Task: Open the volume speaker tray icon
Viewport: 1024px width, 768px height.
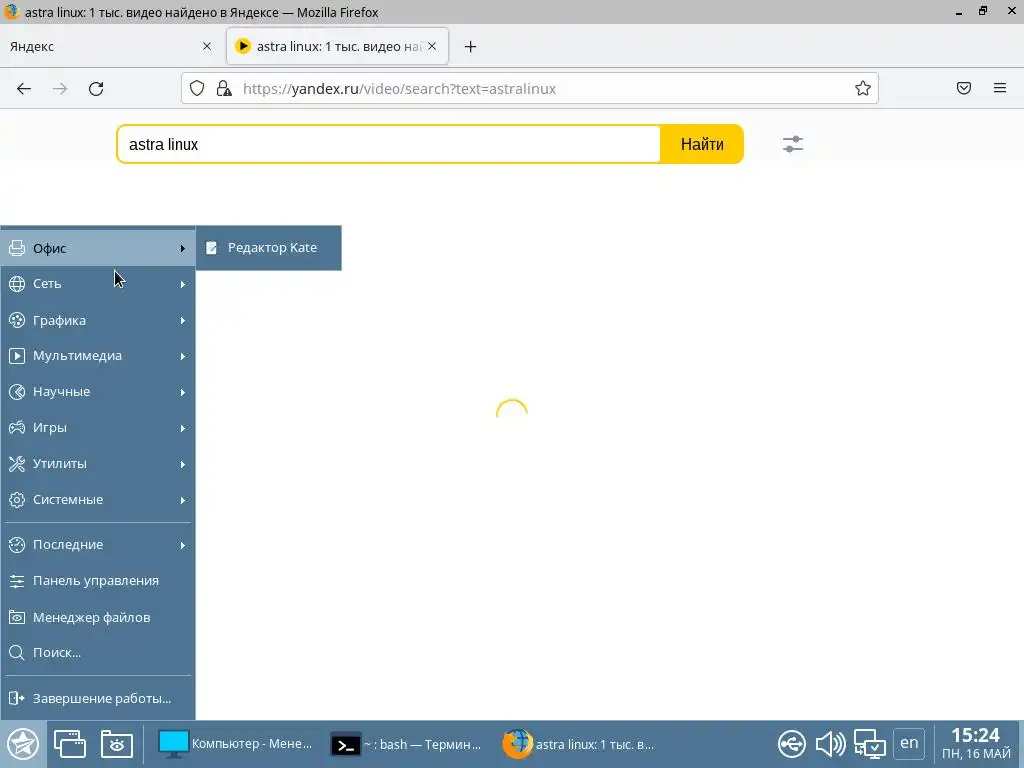Action: (x=831, y=744)
